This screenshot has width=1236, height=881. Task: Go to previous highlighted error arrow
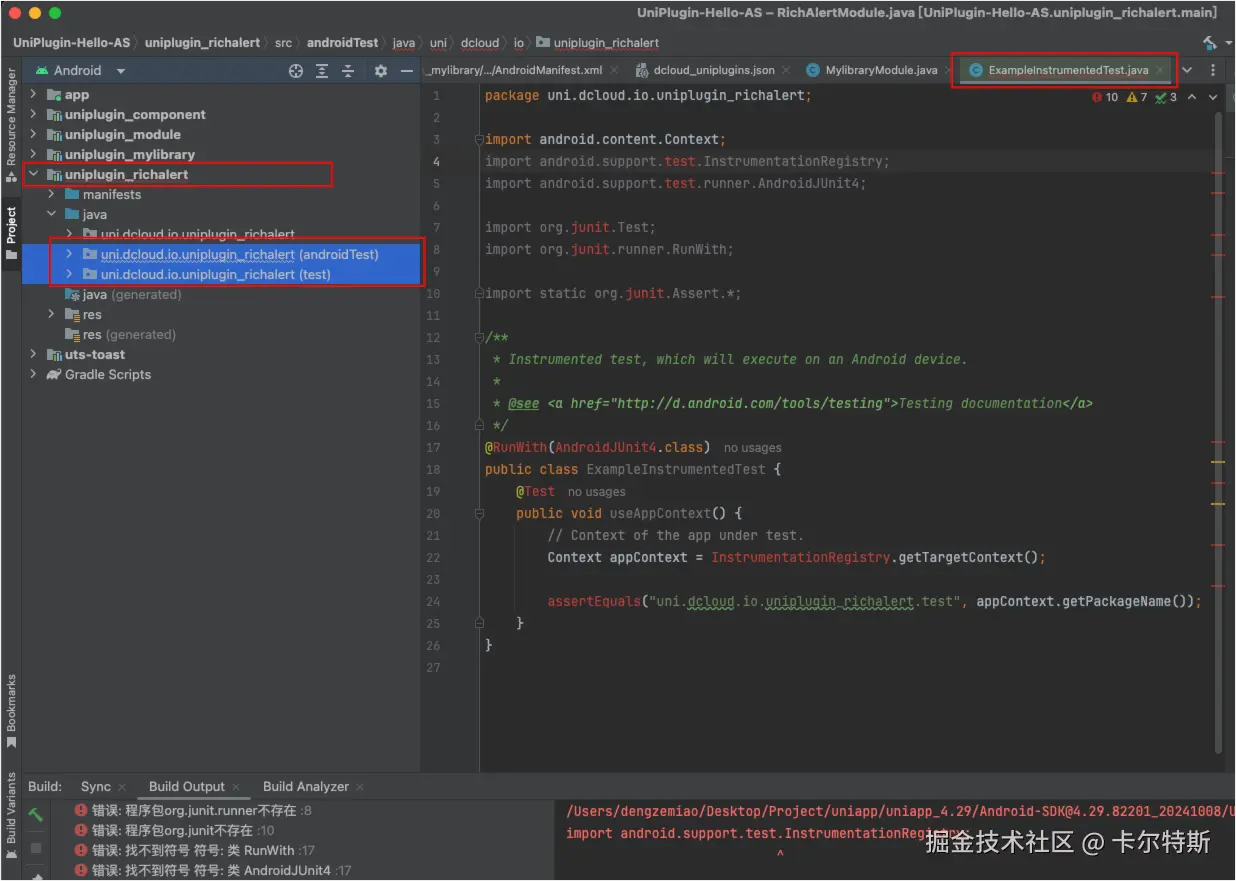1194,97
